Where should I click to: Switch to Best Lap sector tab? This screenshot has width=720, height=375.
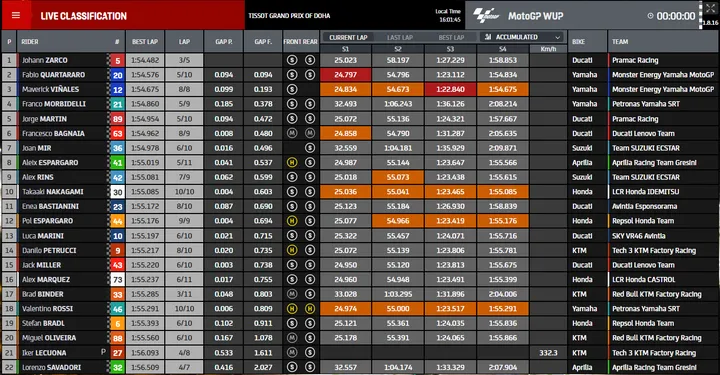(451, 38)
